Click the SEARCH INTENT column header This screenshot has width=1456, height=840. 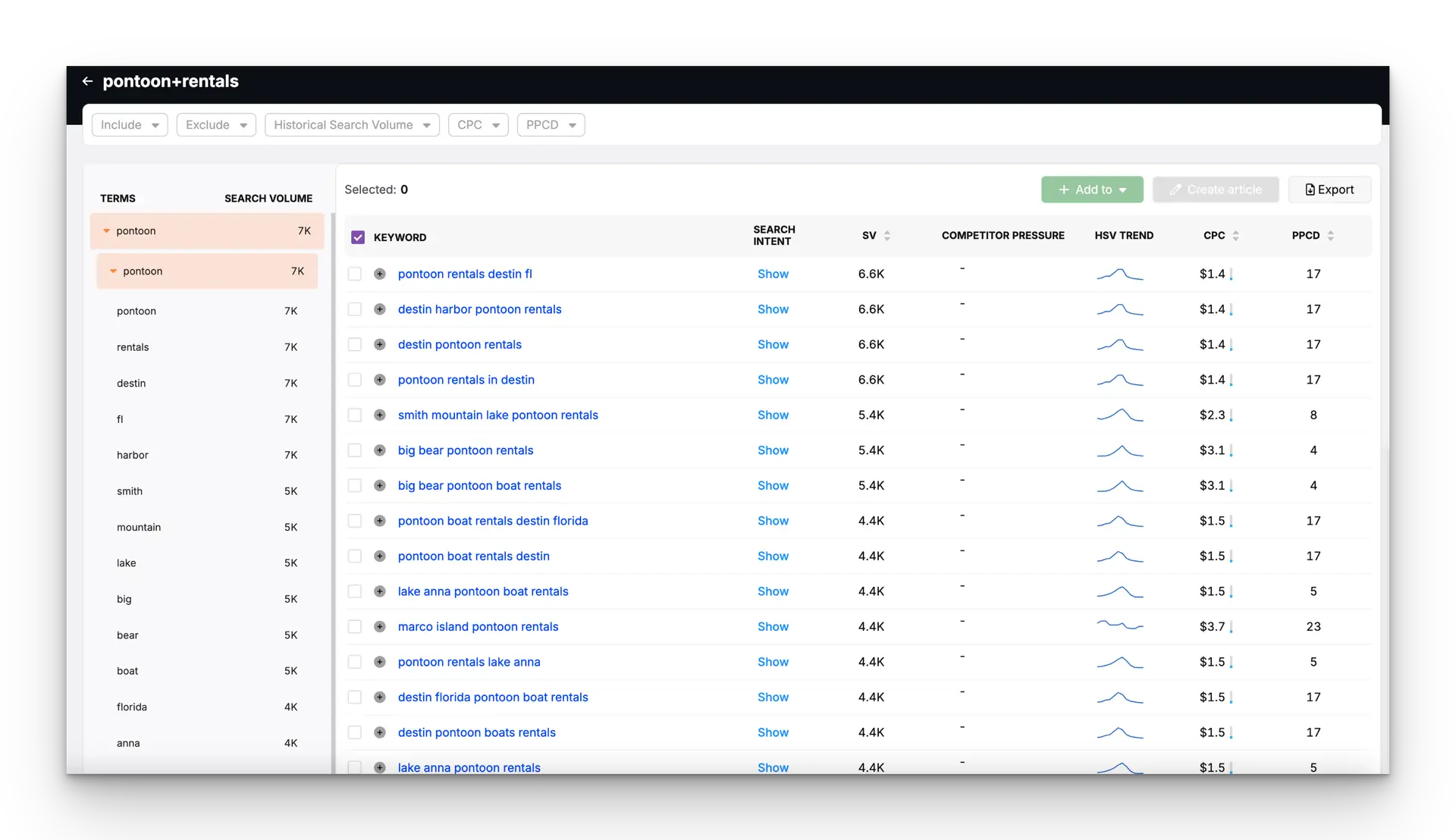[x=773, y=236]
